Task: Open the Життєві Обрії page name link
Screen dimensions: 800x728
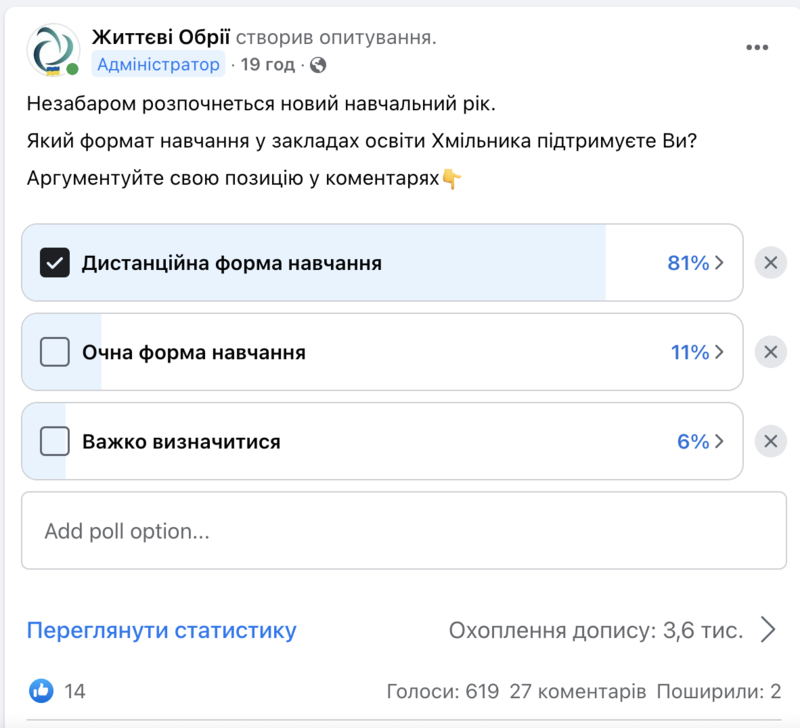Action: pos(161,37)
